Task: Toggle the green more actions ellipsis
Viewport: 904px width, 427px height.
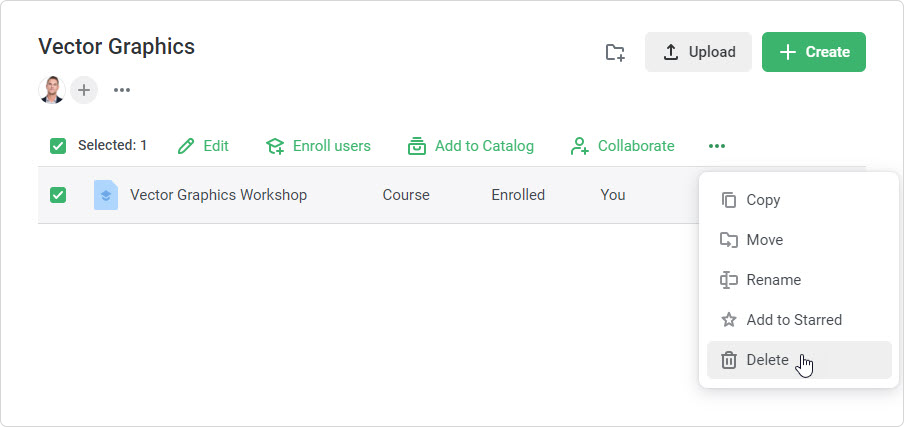Action: [x=716, y=146]
